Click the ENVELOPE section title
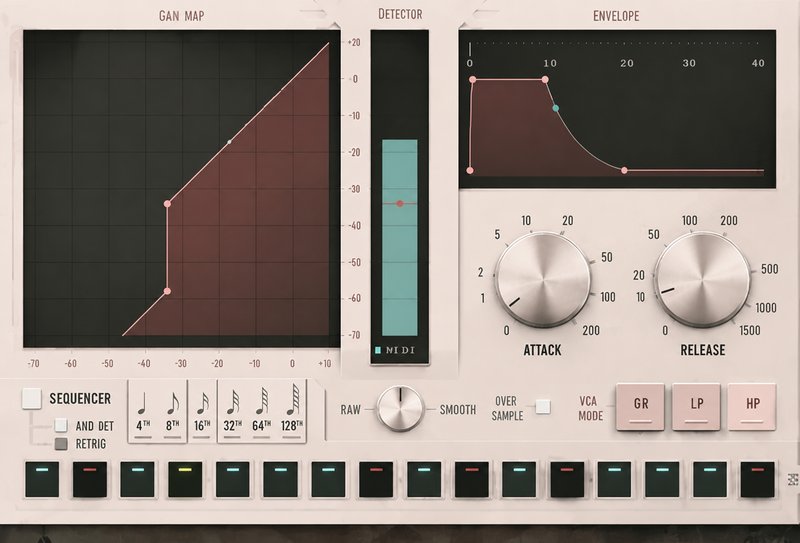The height and width of the screenshot is (543, 800). (616, 16)
